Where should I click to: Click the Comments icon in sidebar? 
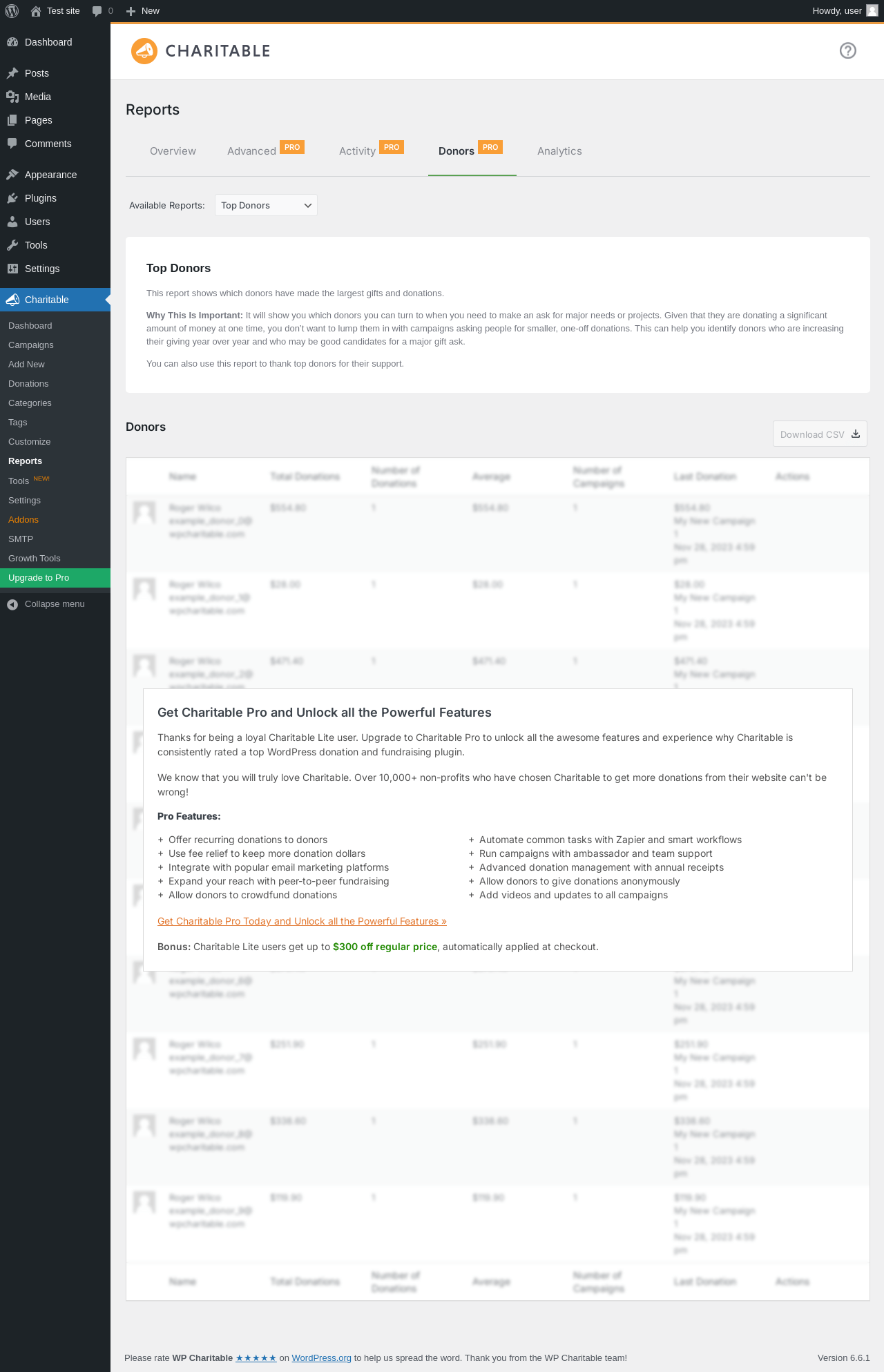[12, 144]
